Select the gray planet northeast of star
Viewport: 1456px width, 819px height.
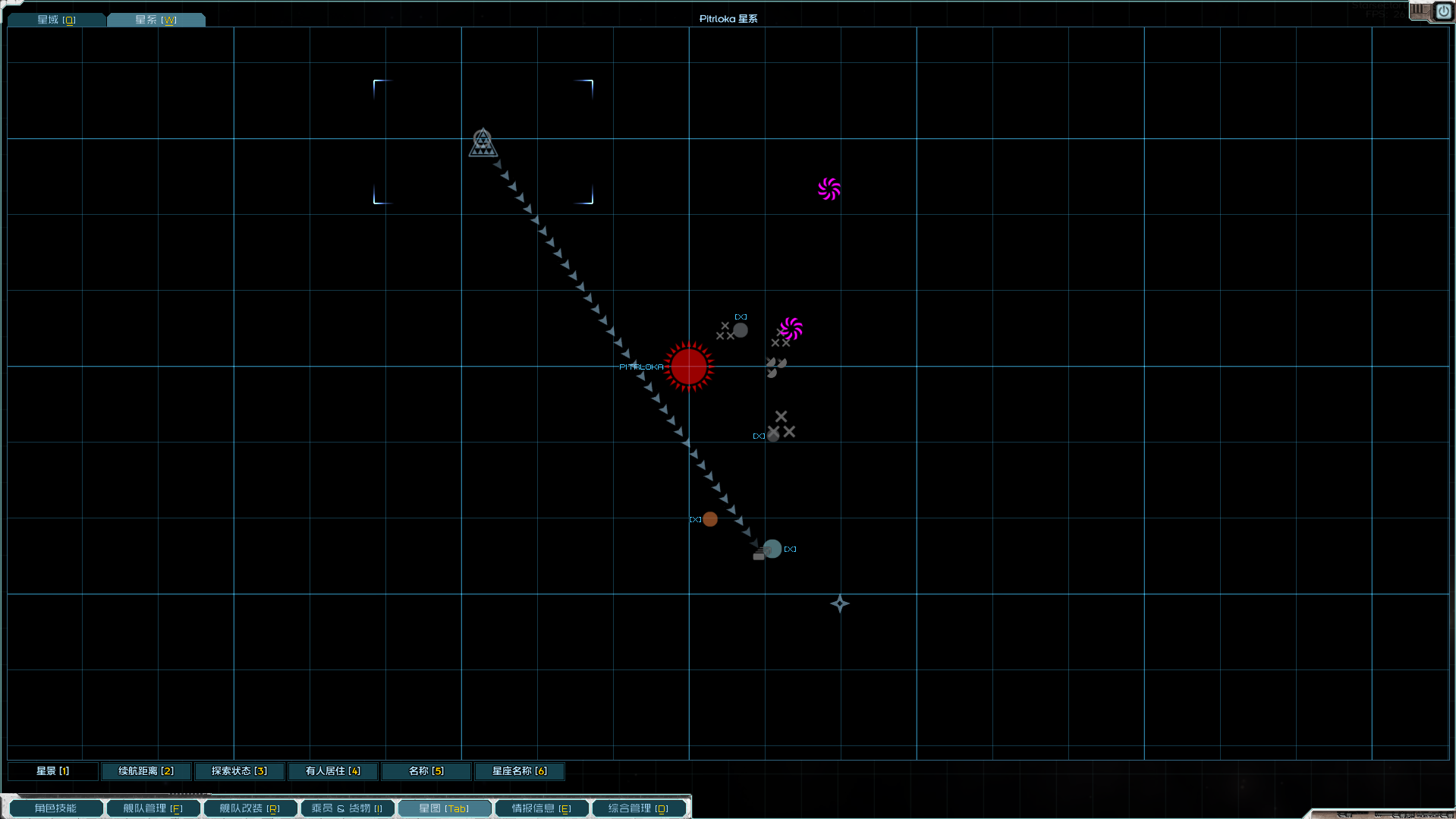click(x=741, y=330)
